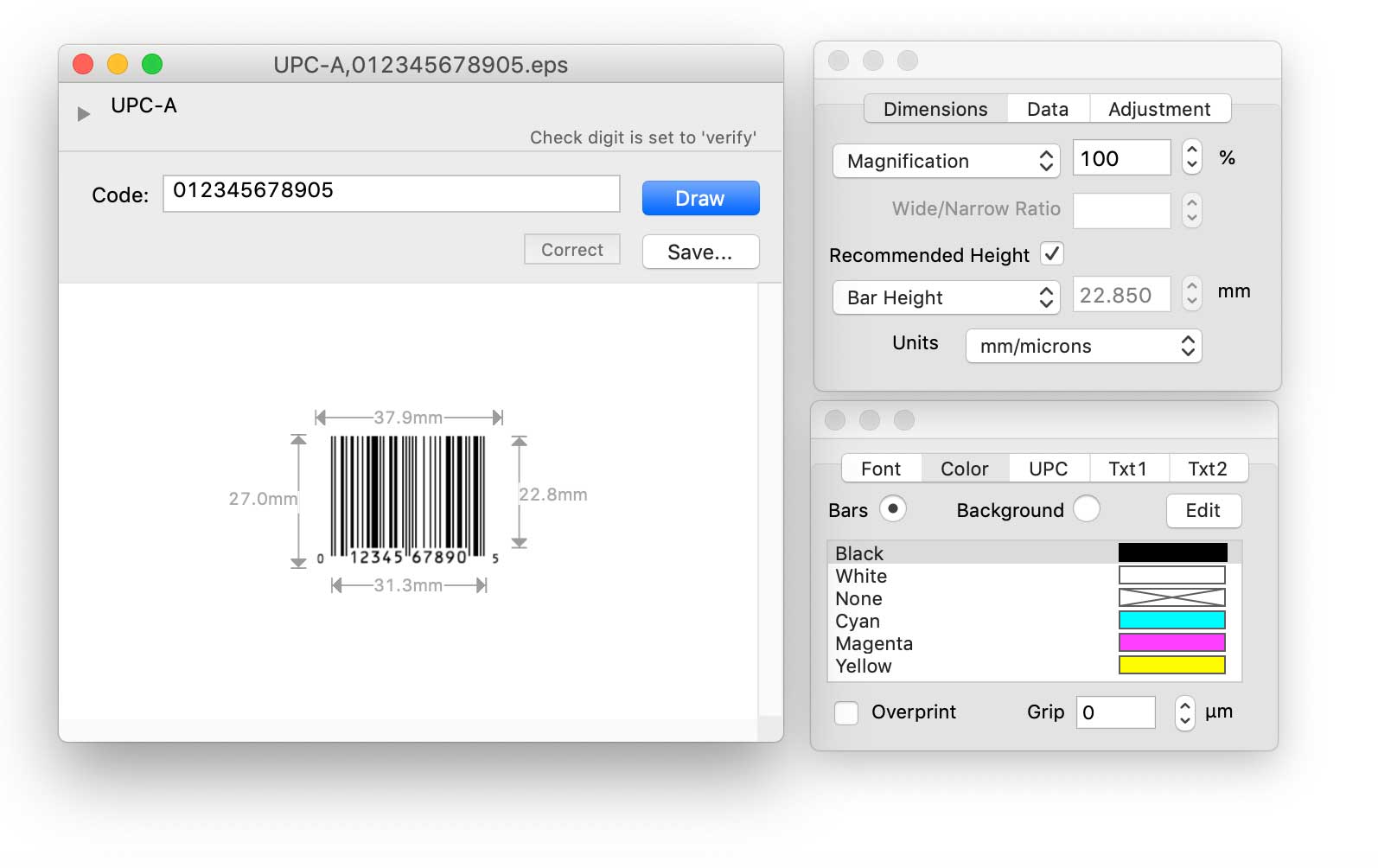Switch to the Adjustment tab
Viewport: 1378px width, 868px height.
(1159, 109)
